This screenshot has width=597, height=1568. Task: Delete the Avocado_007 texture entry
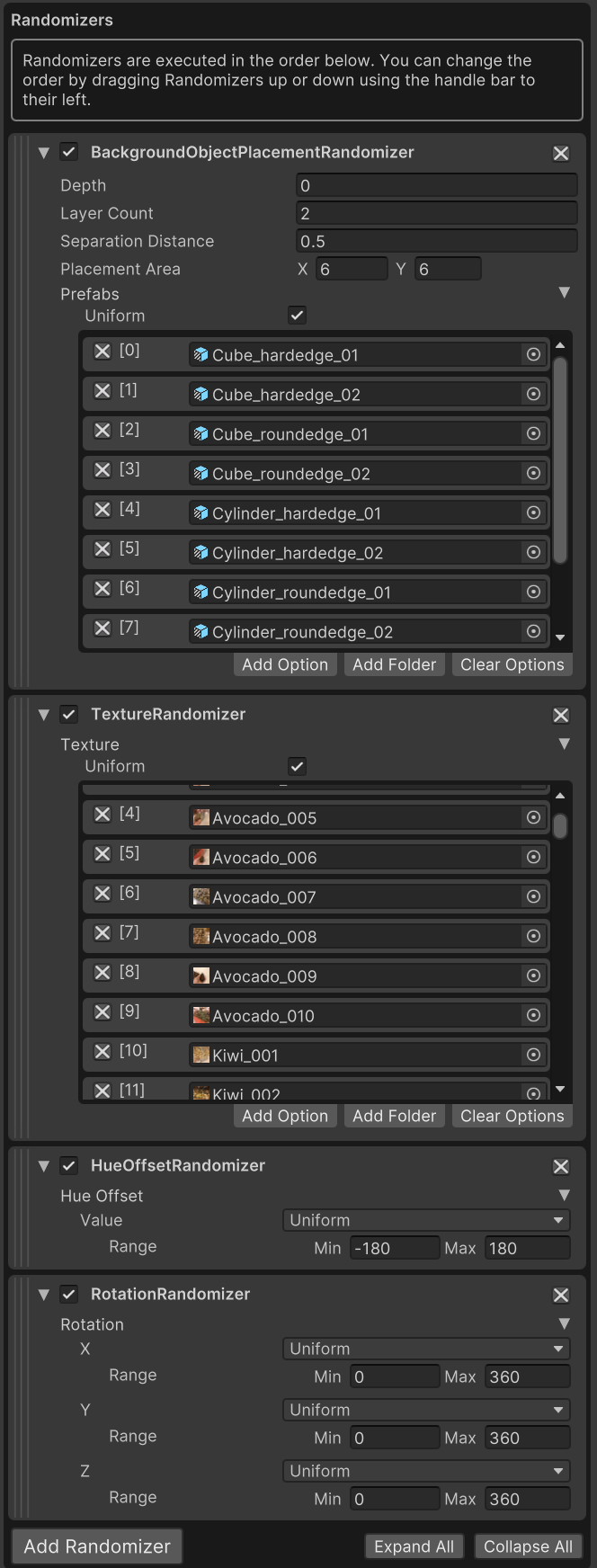[x=102, y=894]
